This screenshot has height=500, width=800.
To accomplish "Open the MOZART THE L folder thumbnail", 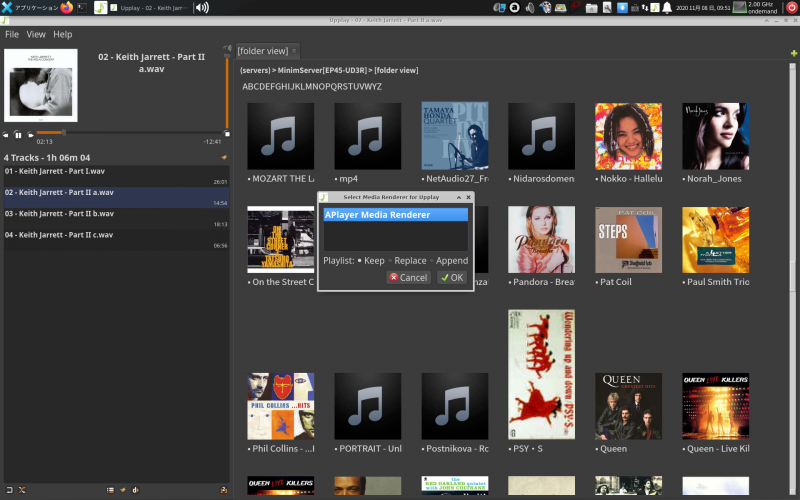I will pos(281,136).
